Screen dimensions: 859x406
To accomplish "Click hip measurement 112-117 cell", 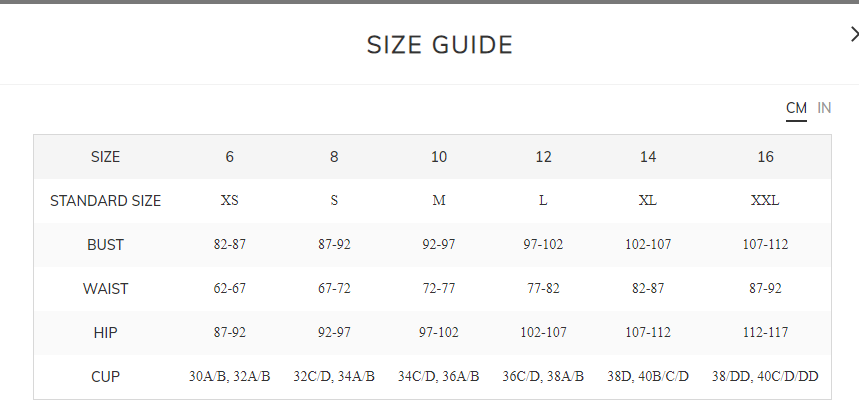I will click(x=765, y=333).
